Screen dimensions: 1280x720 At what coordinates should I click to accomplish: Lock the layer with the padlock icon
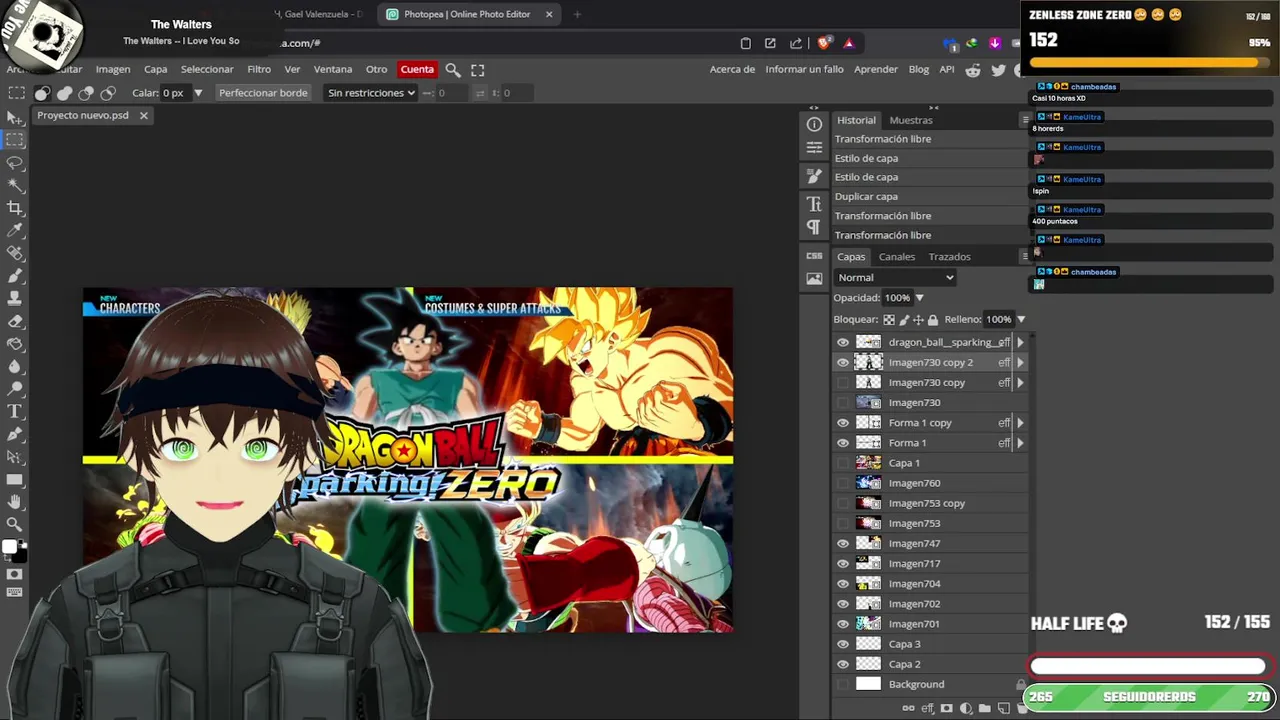point(933,320)
